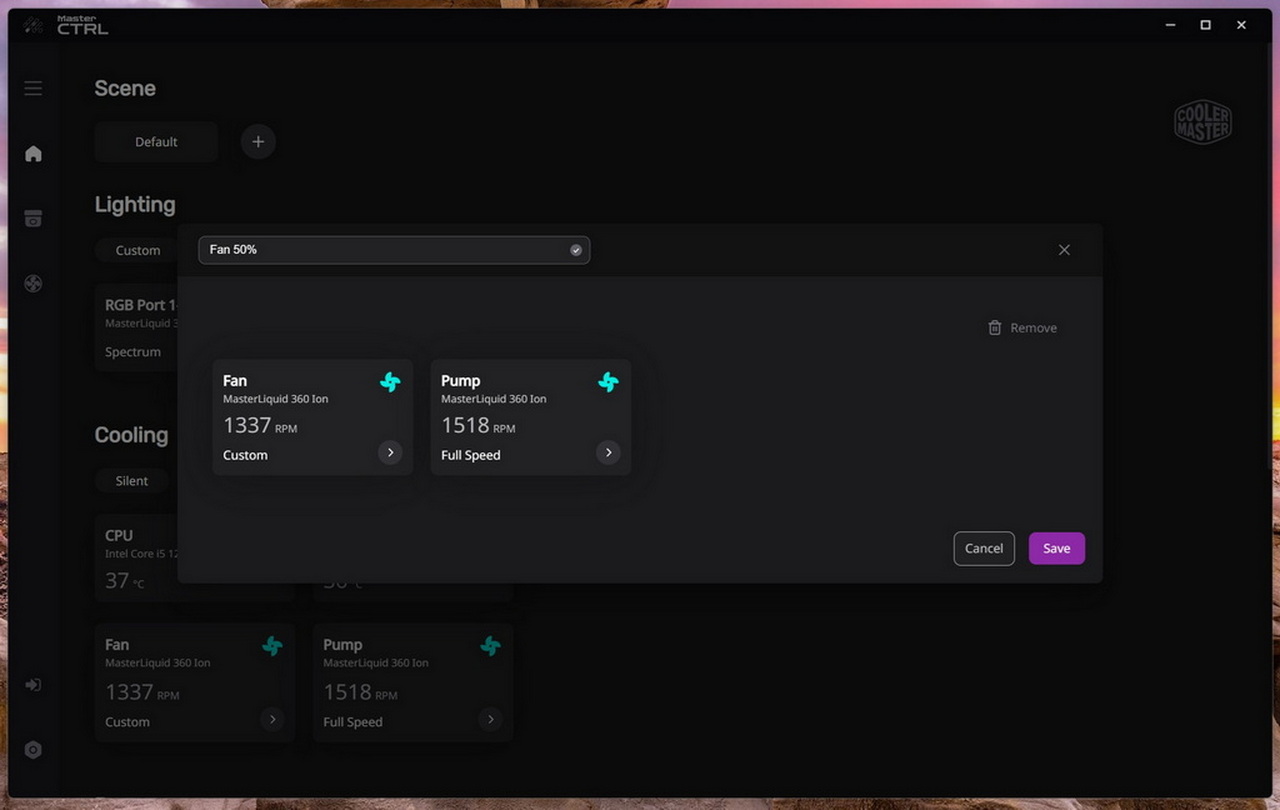The width and height of the screenshot is (1280, 810).
Task: Click background Pump card fan icon
Action: [x=490, y=647]
